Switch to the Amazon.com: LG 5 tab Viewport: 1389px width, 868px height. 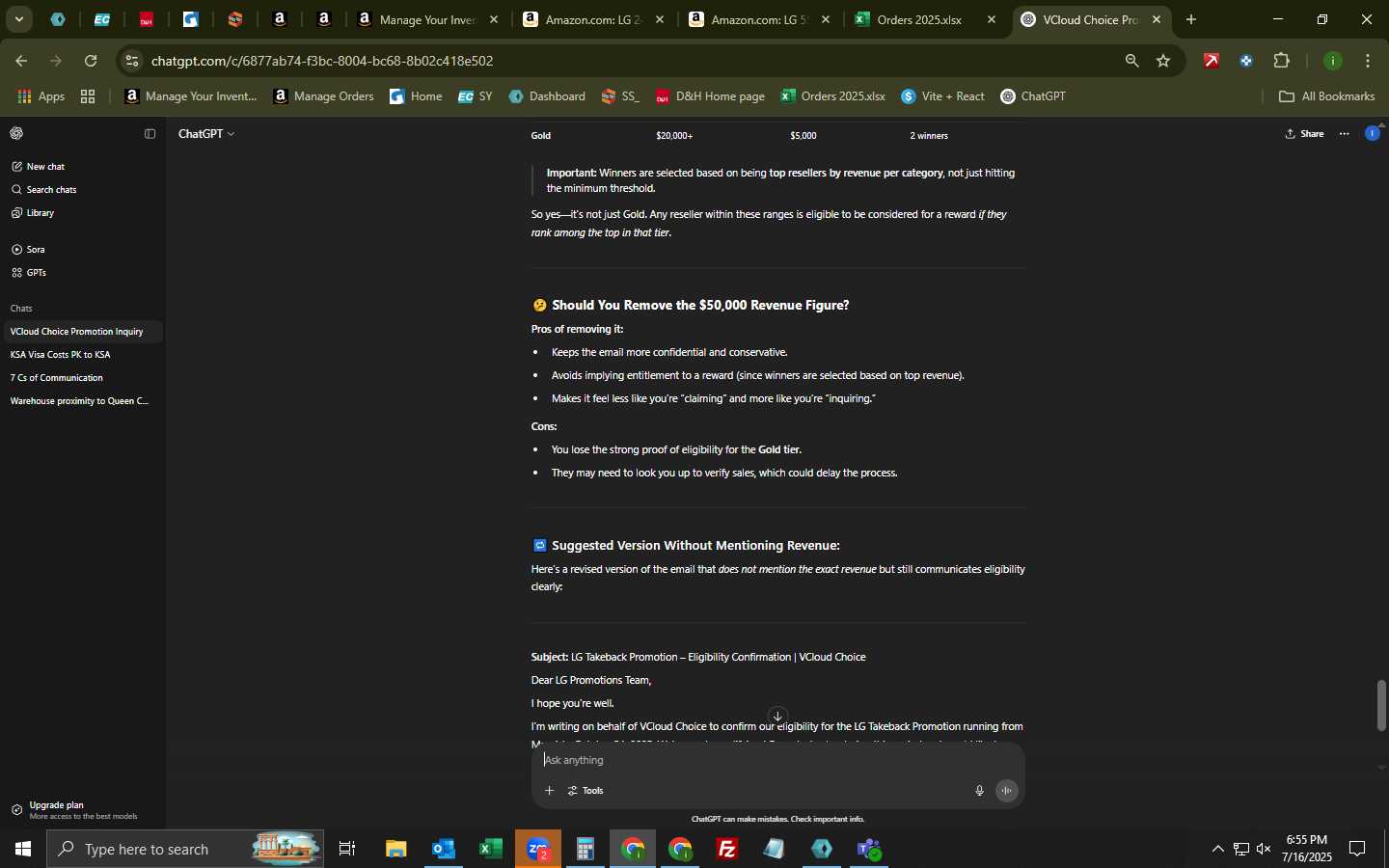point(759,19)
